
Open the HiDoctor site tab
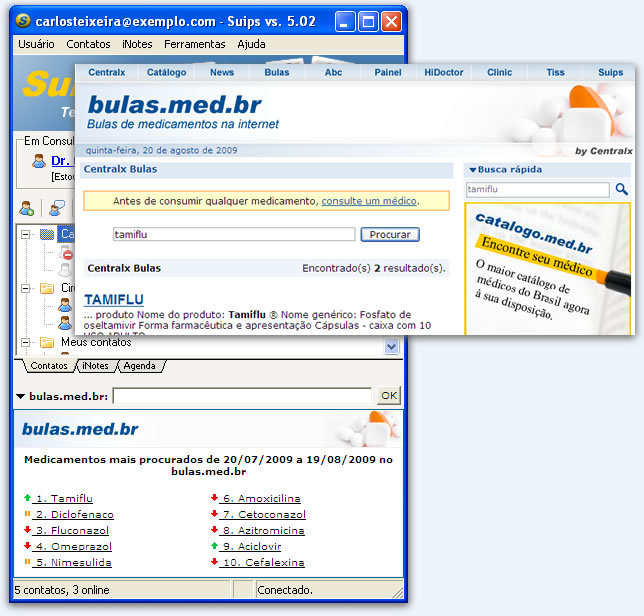444,72
